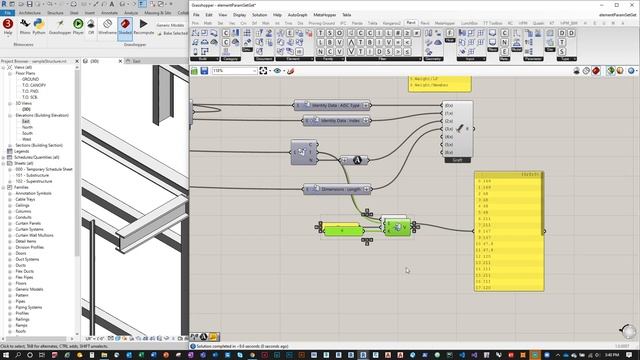Open the Python editor in Revit ribbon
This screenshot has height=360, width=640.
coord(39,26)
